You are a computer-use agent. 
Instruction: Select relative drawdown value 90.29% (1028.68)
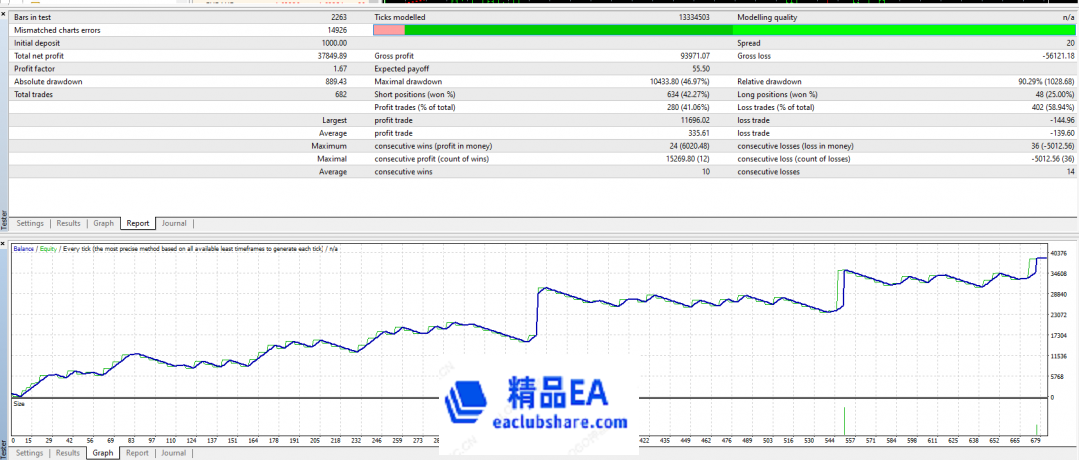click(1046, 81)
